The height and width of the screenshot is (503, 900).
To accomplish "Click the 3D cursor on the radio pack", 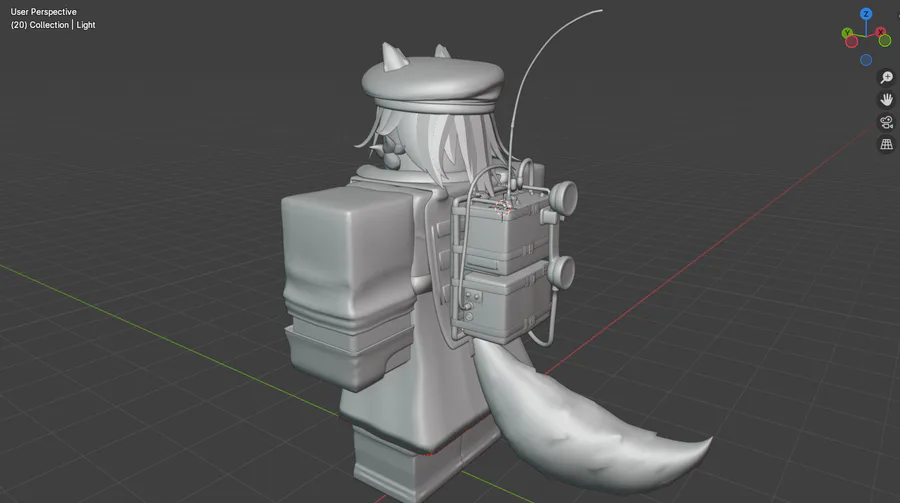I will (x=503, y=207).
